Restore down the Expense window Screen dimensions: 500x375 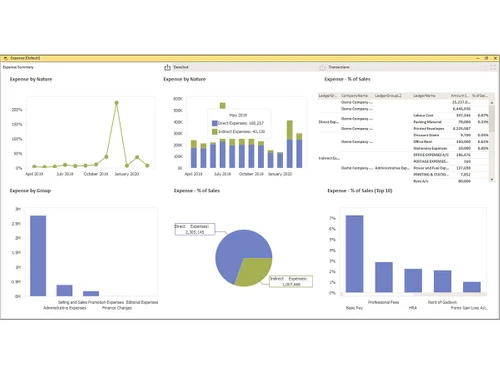[x=486, y=58]
